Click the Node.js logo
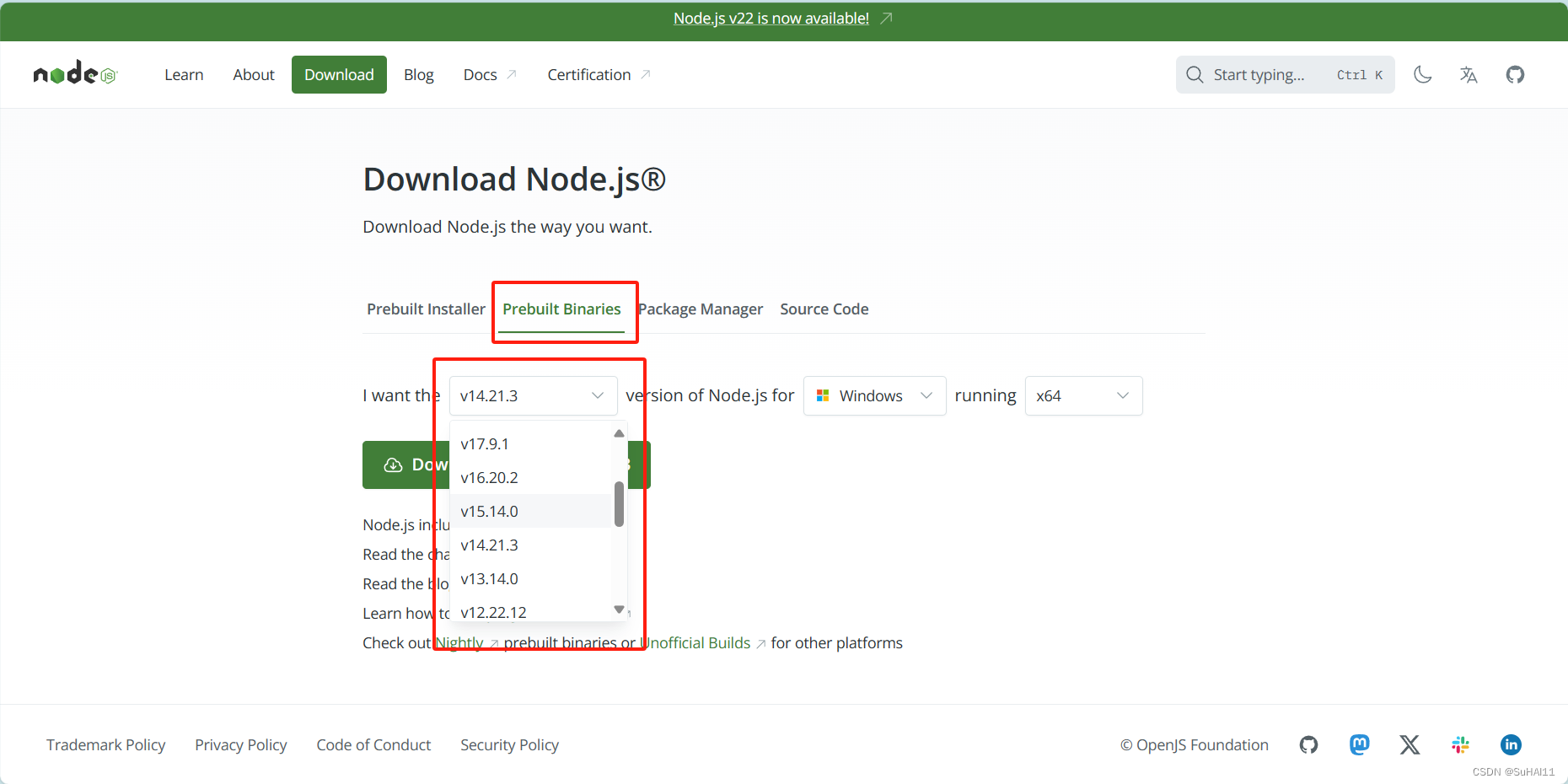This screenshot has height=784, width=1568. pos(74,74)
